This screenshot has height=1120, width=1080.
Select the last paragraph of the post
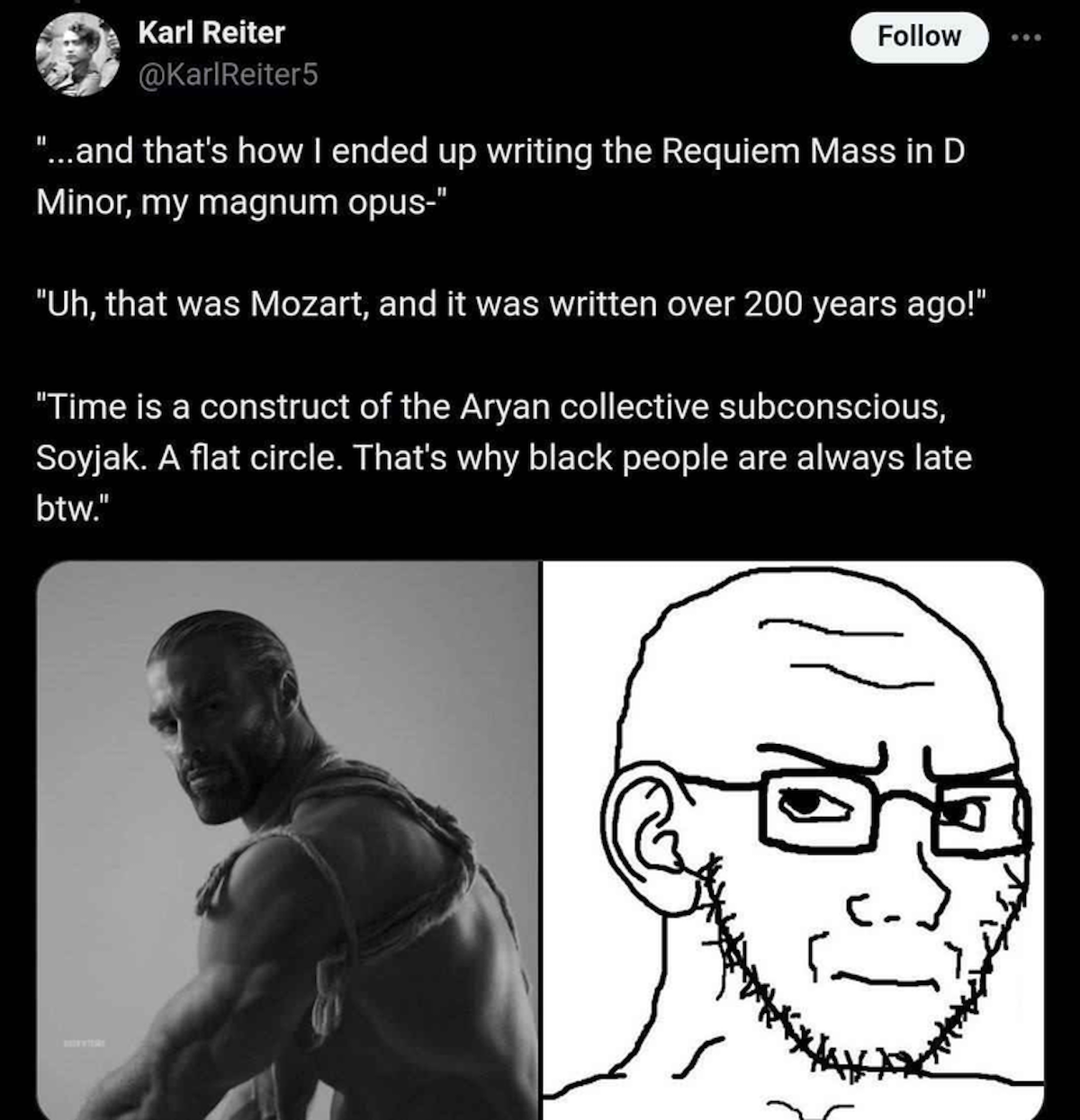pyautogui.click(x=504, y=458)
